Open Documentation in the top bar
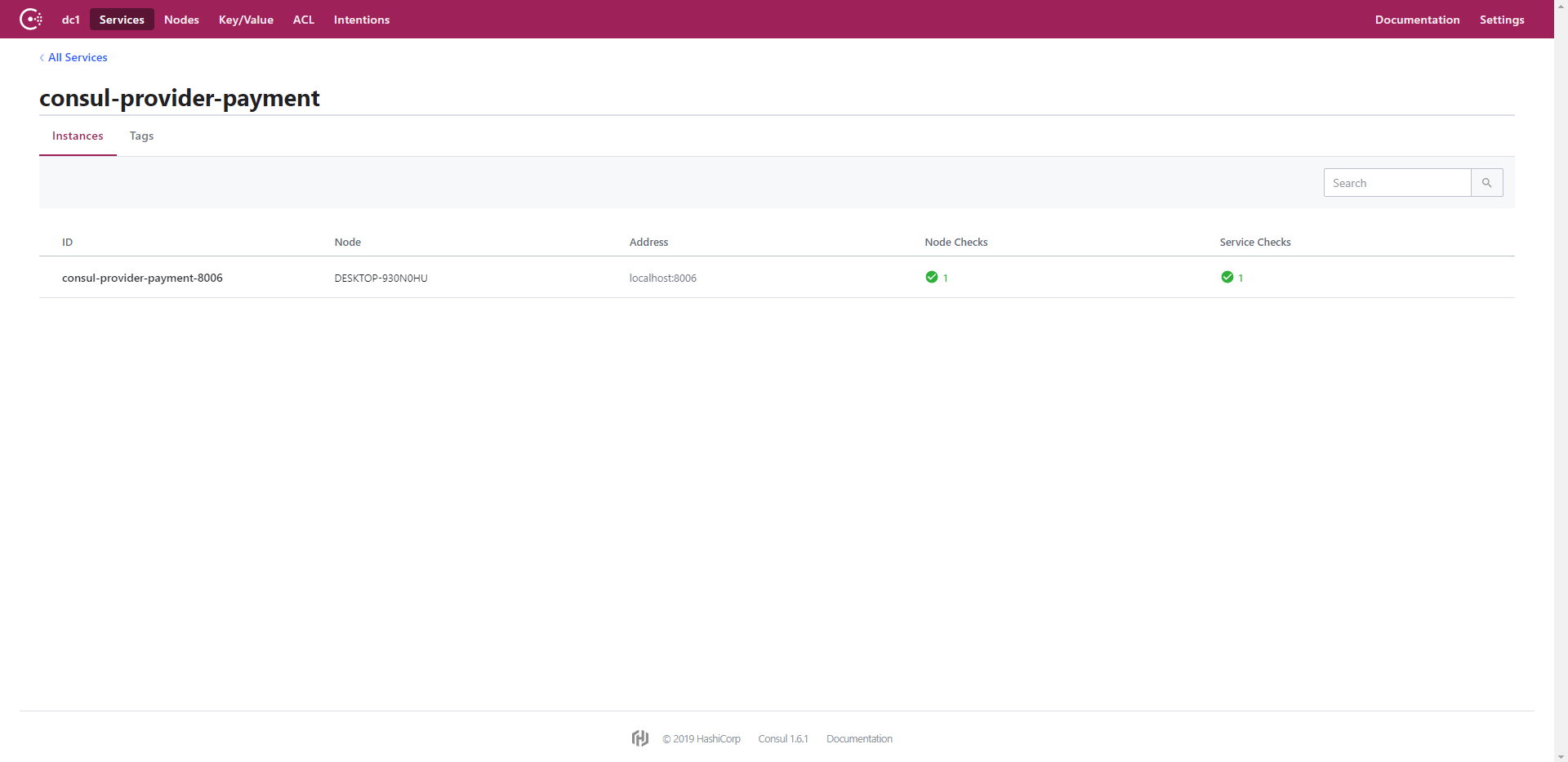Screen dimensions: 1568x762 [x=1417, y=20]
